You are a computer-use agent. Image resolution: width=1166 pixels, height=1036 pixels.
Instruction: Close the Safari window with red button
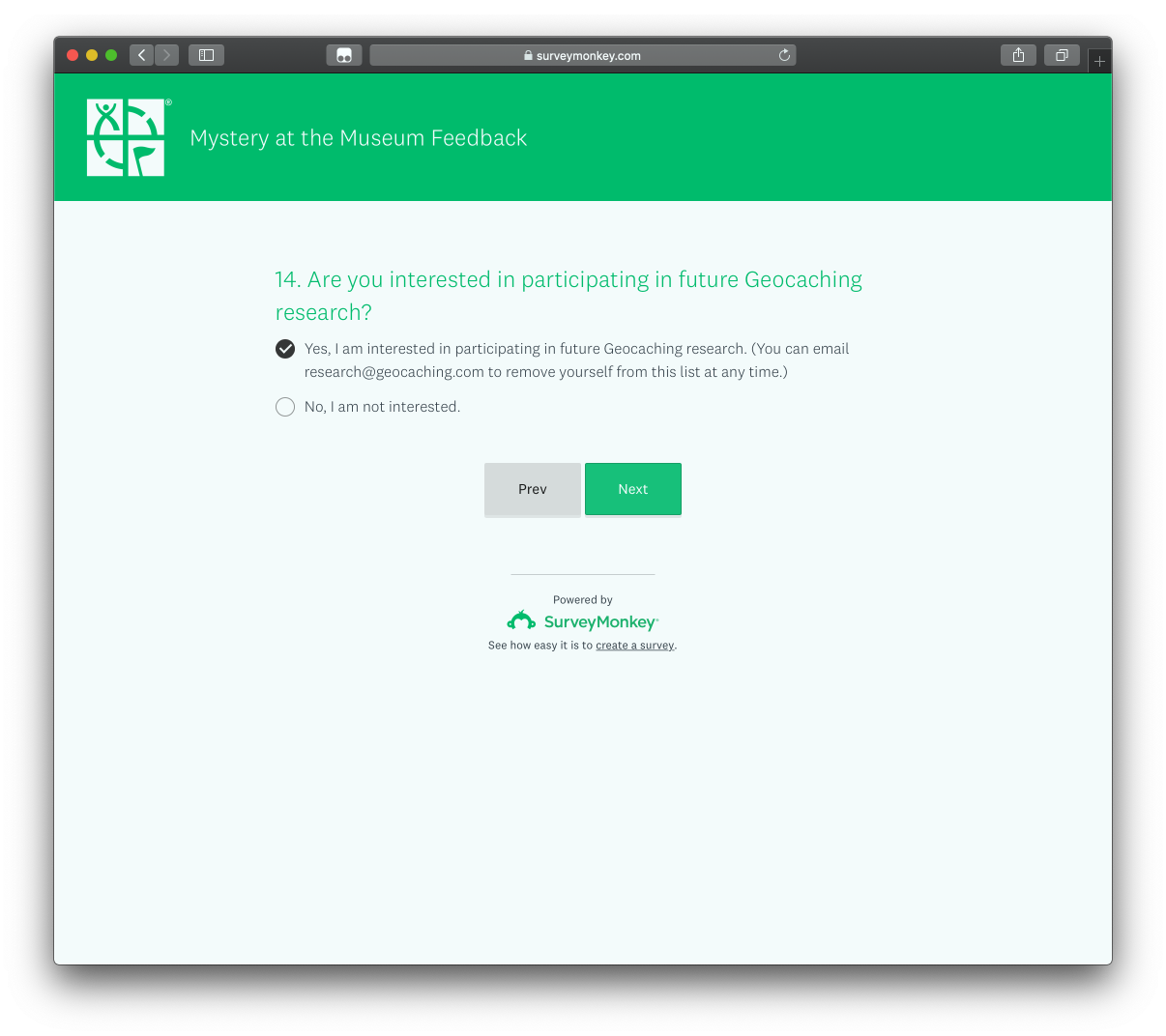[x=73, y=55]
